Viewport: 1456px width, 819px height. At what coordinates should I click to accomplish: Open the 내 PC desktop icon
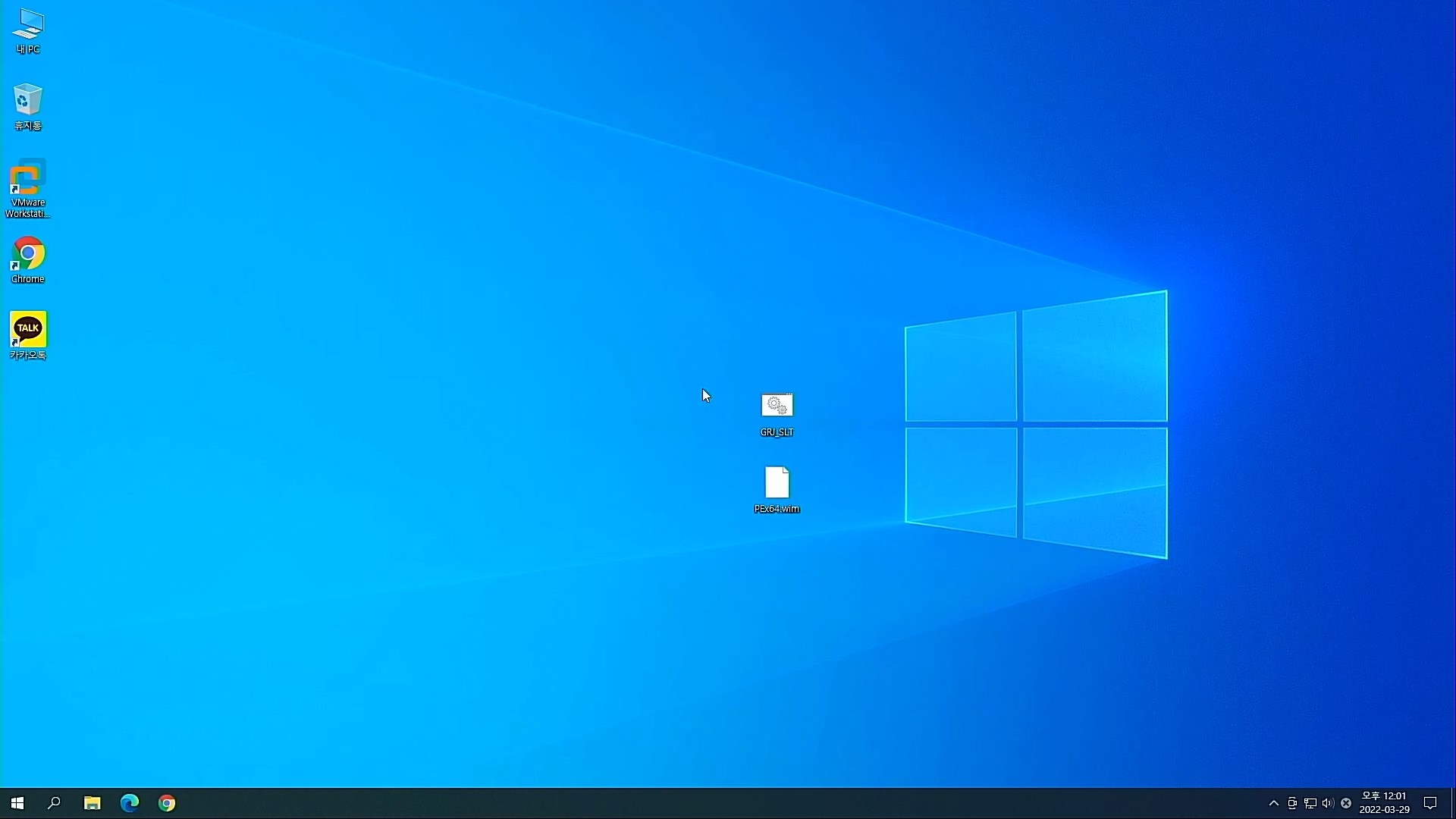pos(28,31)
